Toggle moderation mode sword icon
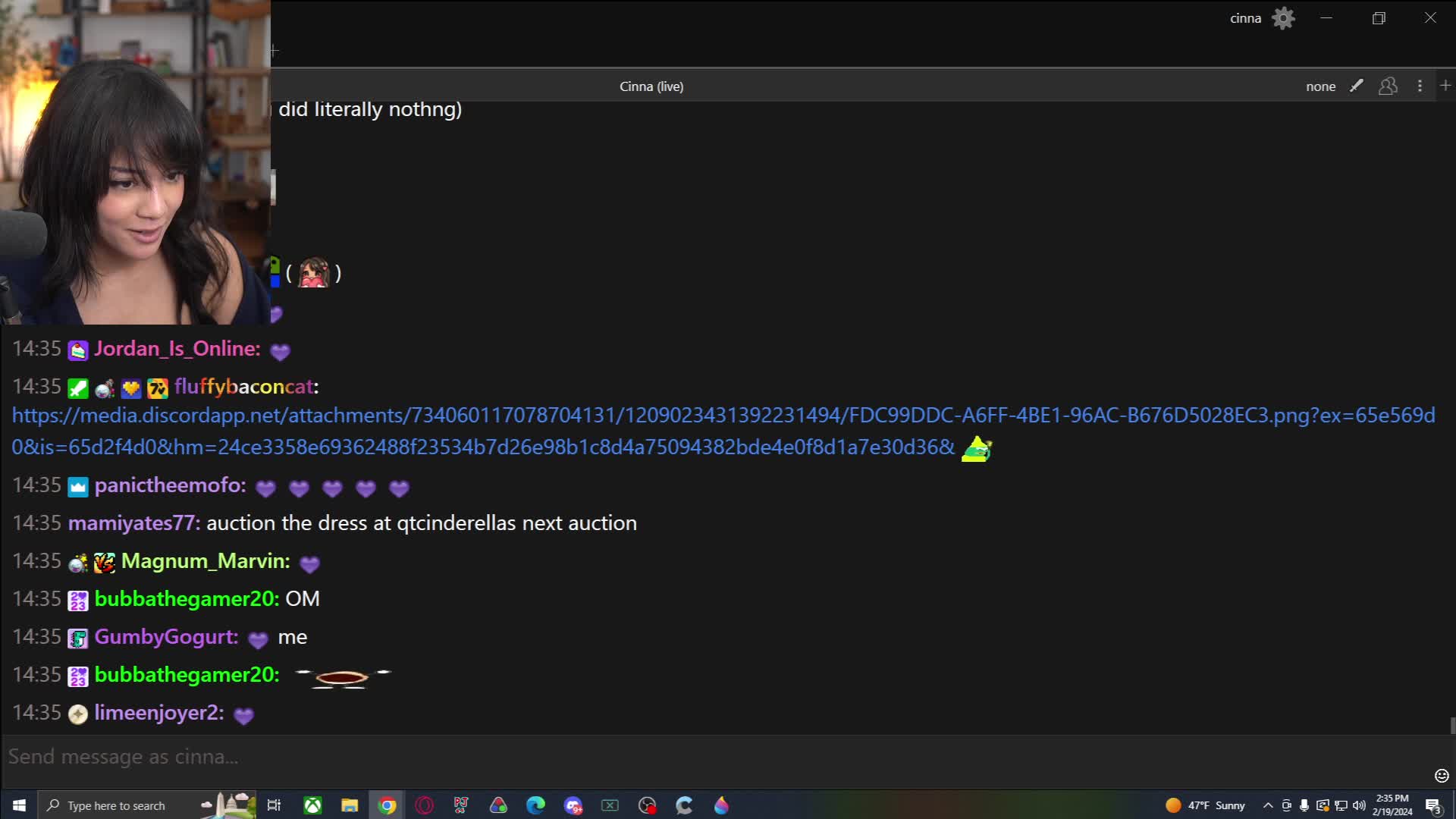The image size is (1456, 819). [x=1357, y=86]
